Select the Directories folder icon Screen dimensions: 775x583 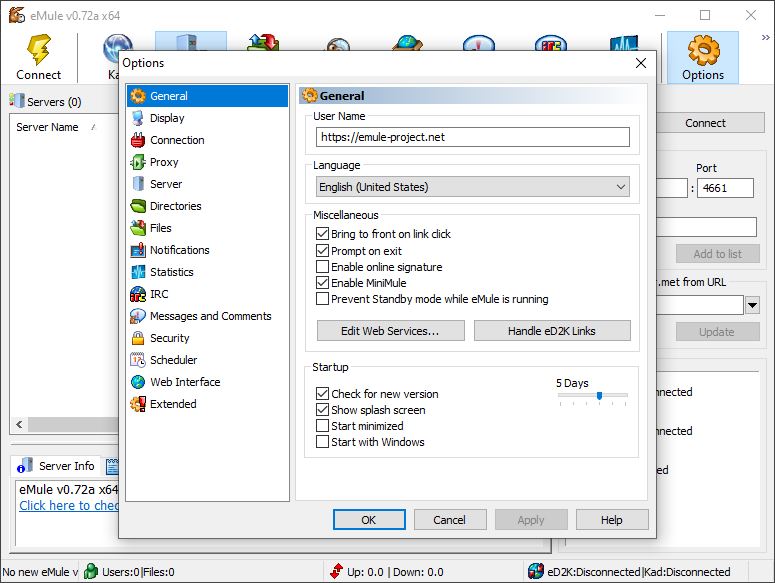tap(138, 206)
